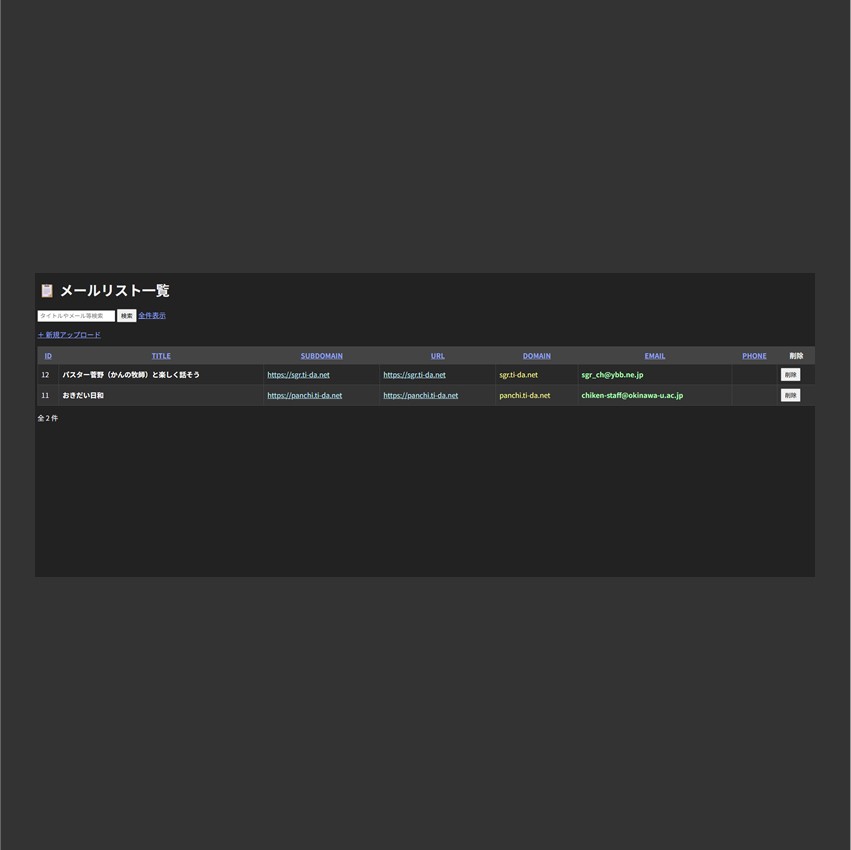Viewport: 851px width, 850px height.
Task: Delete row 12 with 削除 button
Action: 790,375
